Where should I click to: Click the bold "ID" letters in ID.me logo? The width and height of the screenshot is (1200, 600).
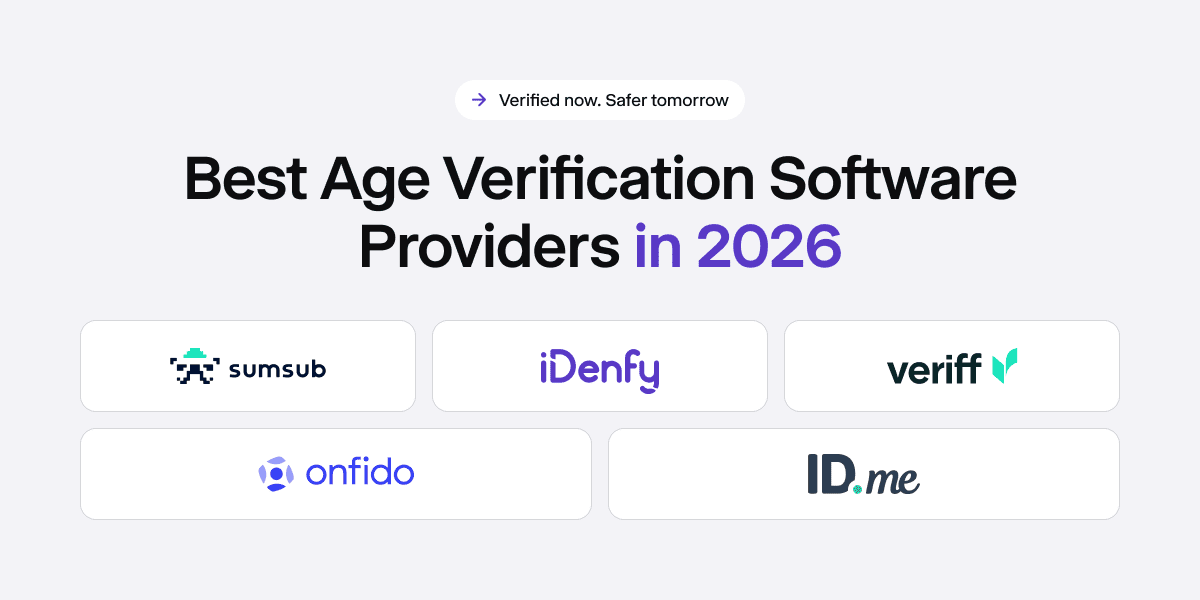[829, 474]
